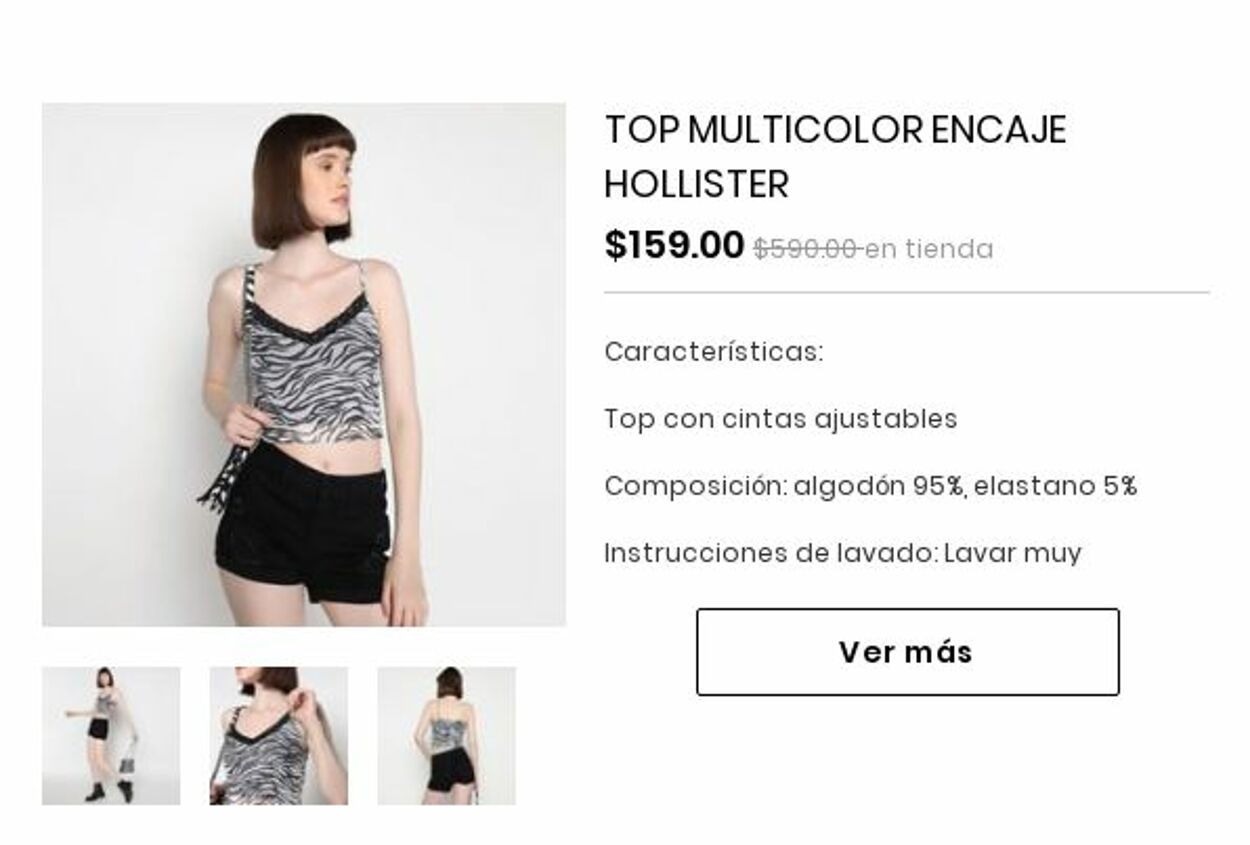
Task: Click the Características heading
Action: click(x=714, y=352)
